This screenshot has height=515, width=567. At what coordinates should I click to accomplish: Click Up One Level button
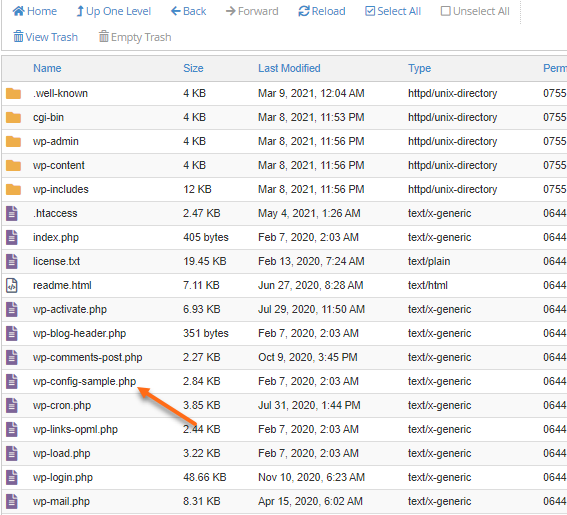pos(114,11)
